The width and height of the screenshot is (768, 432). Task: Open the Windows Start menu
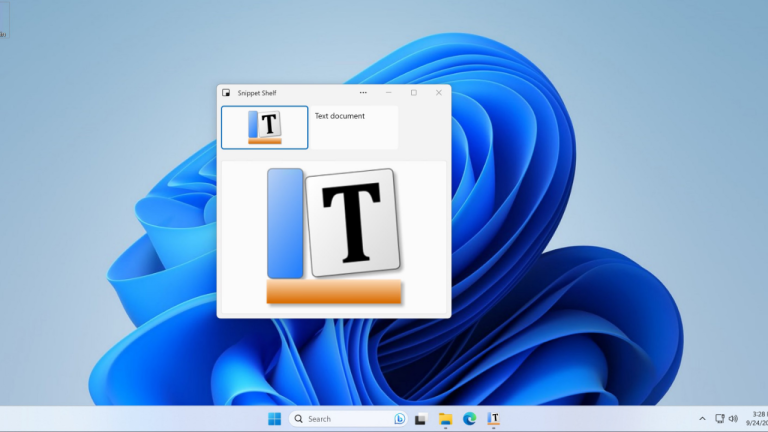coord(275,419)
